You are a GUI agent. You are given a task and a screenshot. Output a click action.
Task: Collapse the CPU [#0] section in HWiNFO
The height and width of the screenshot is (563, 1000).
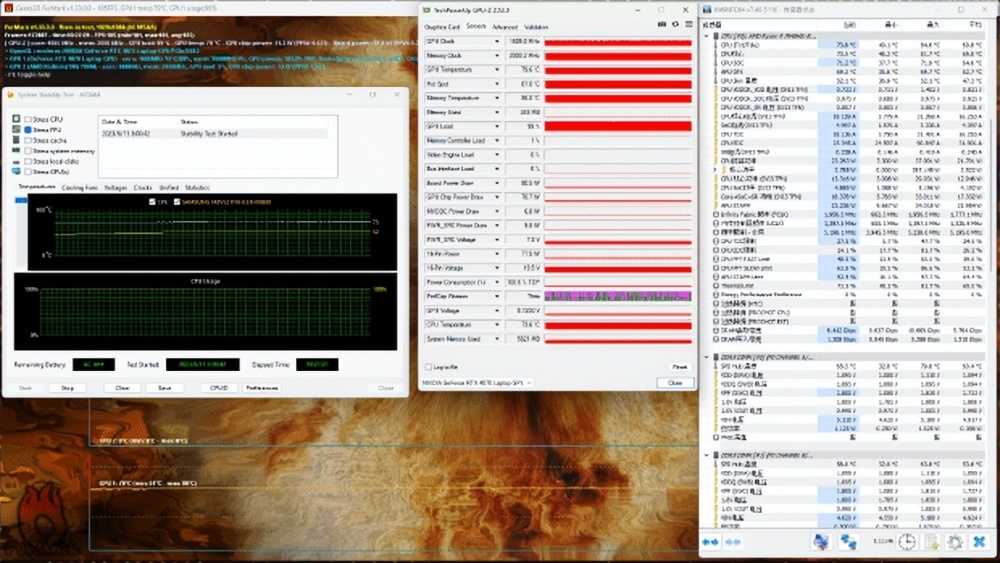click(x=707, y=36)
